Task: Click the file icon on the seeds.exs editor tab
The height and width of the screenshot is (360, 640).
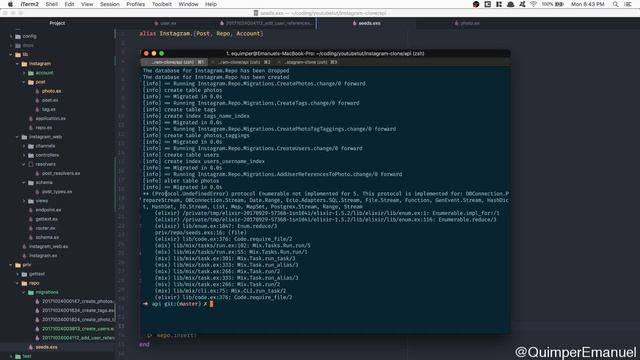Action: [x=354, y=23]
